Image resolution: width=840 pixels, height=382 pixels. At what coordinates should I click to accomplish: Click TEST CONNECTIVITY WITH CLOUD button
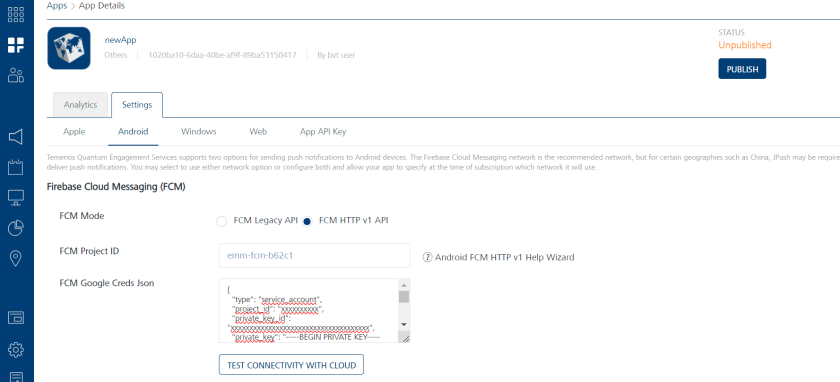pos(291,365)
